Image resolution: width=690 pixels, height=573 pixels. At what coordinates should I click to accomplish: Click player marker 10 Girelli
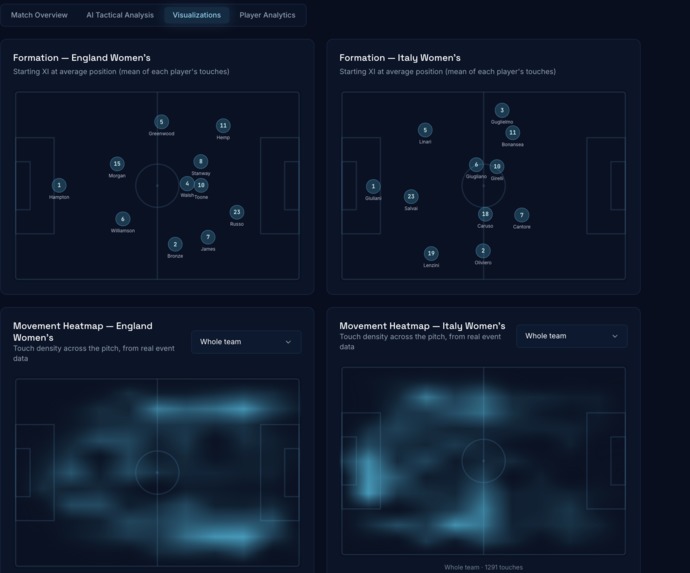point(497,166)
